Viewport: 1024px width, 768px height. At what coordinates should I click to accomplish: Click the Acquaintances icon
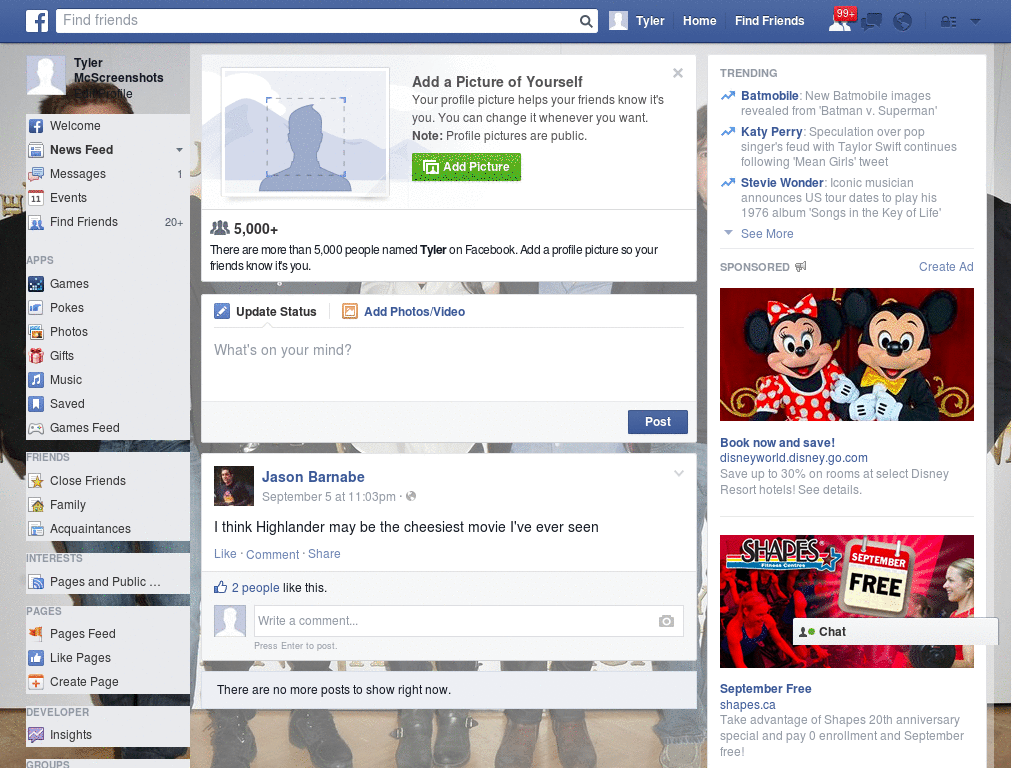click(x=36, y=529)
